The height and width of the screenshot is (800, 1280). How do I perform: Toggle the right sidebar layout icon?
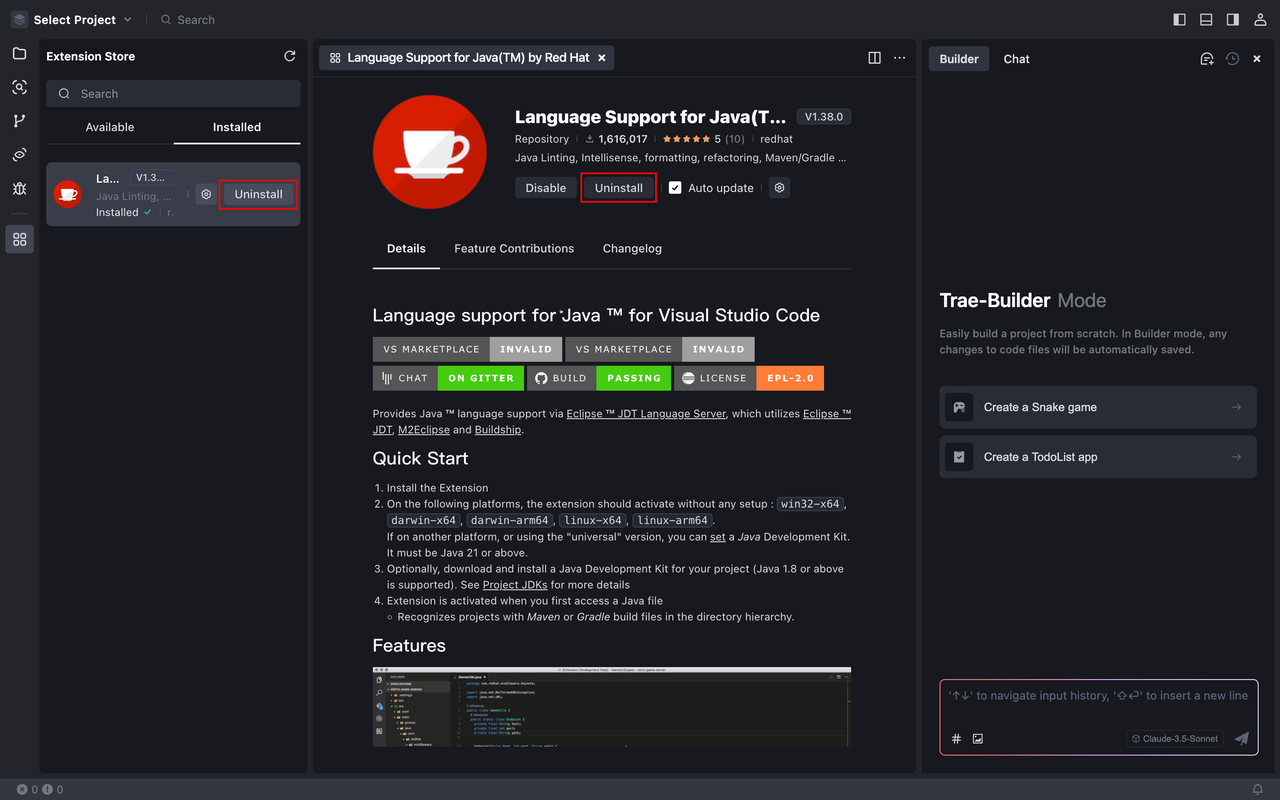[1232, 19]
